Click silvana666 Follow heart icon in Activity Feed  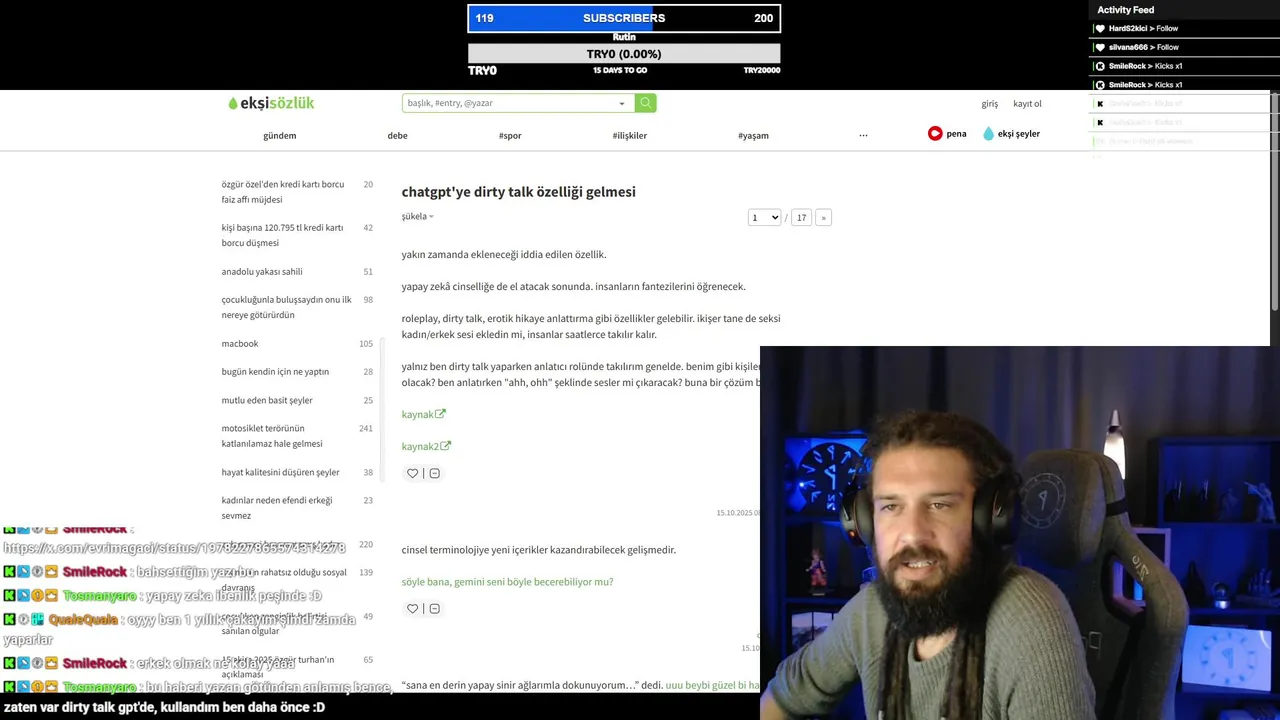click(x=1100, y=47)
